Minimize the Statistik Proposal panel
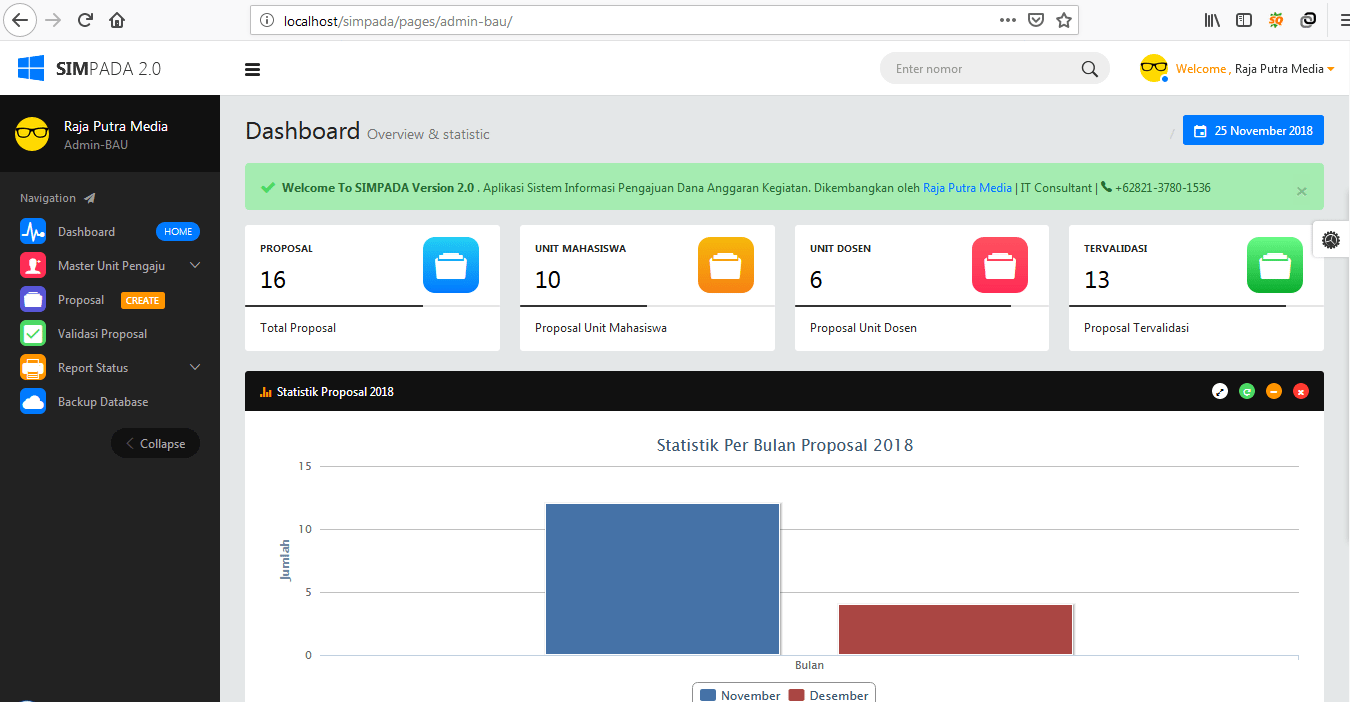 1273,391
